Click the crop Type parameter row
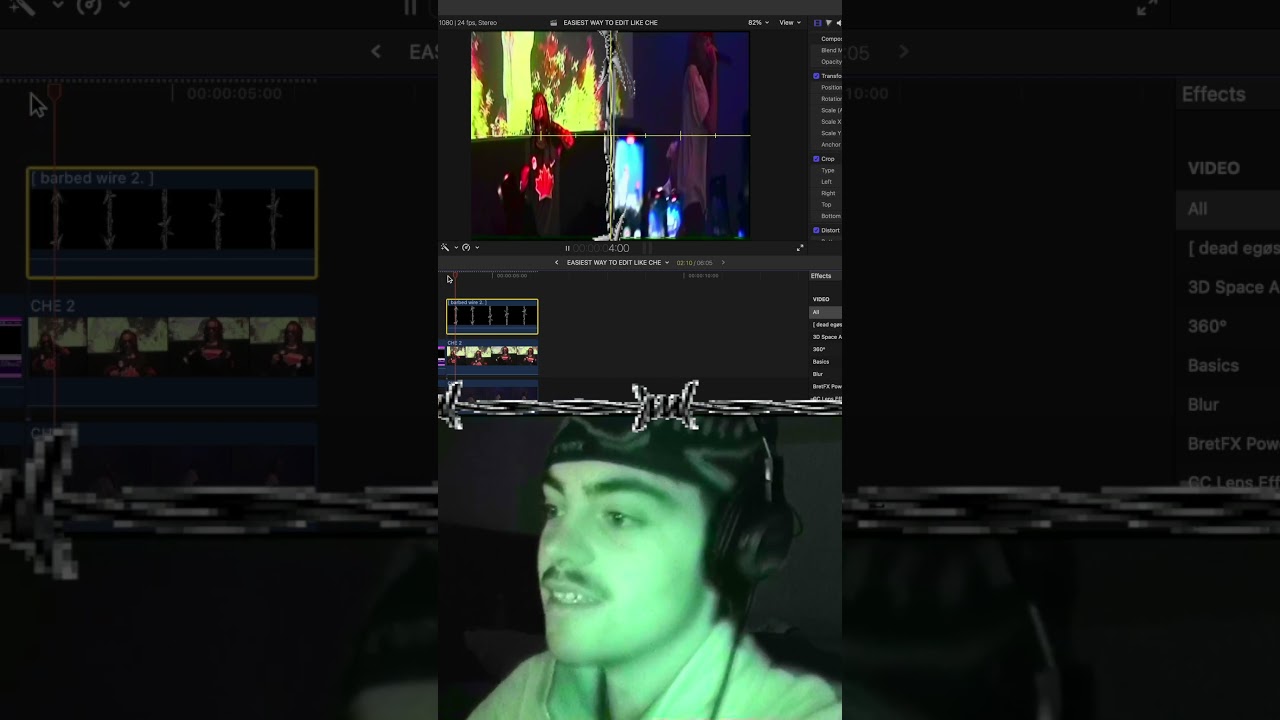1280x720 pixels. click(827, 170)
